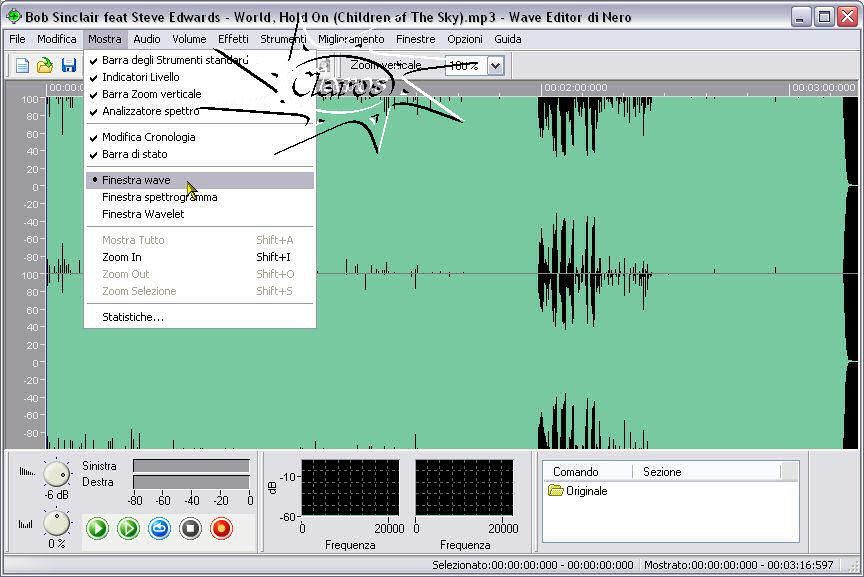The height and width of the screenshot is (577, 864).
Task: Click the Mostrato time range in status bar
Action: (739, 565)
